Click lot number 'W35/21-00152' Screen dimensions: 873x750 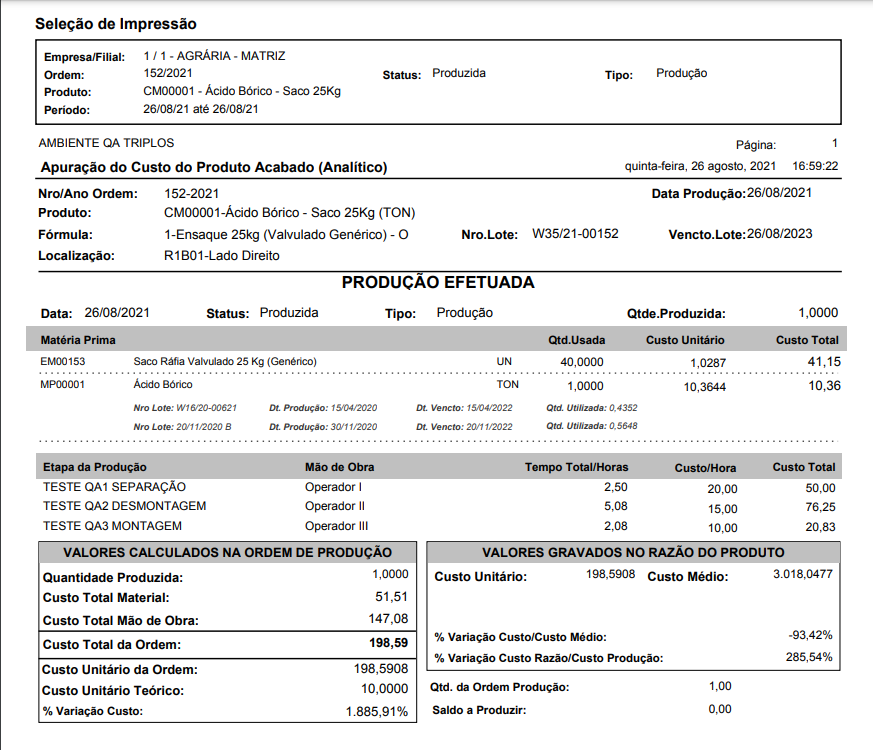click(x=575, y=233)
